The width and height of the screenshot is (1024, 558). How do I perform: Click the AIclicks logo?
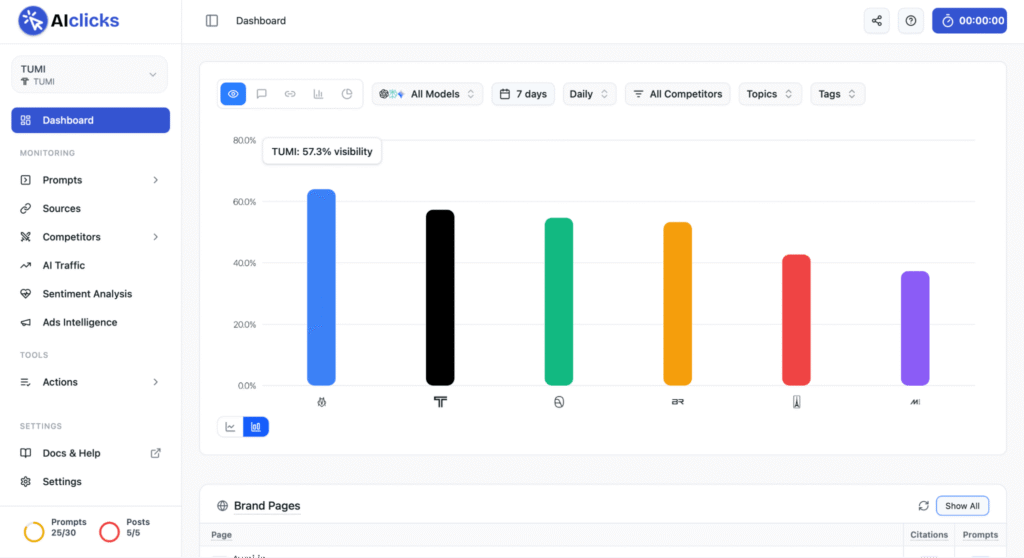pos(69,21)
